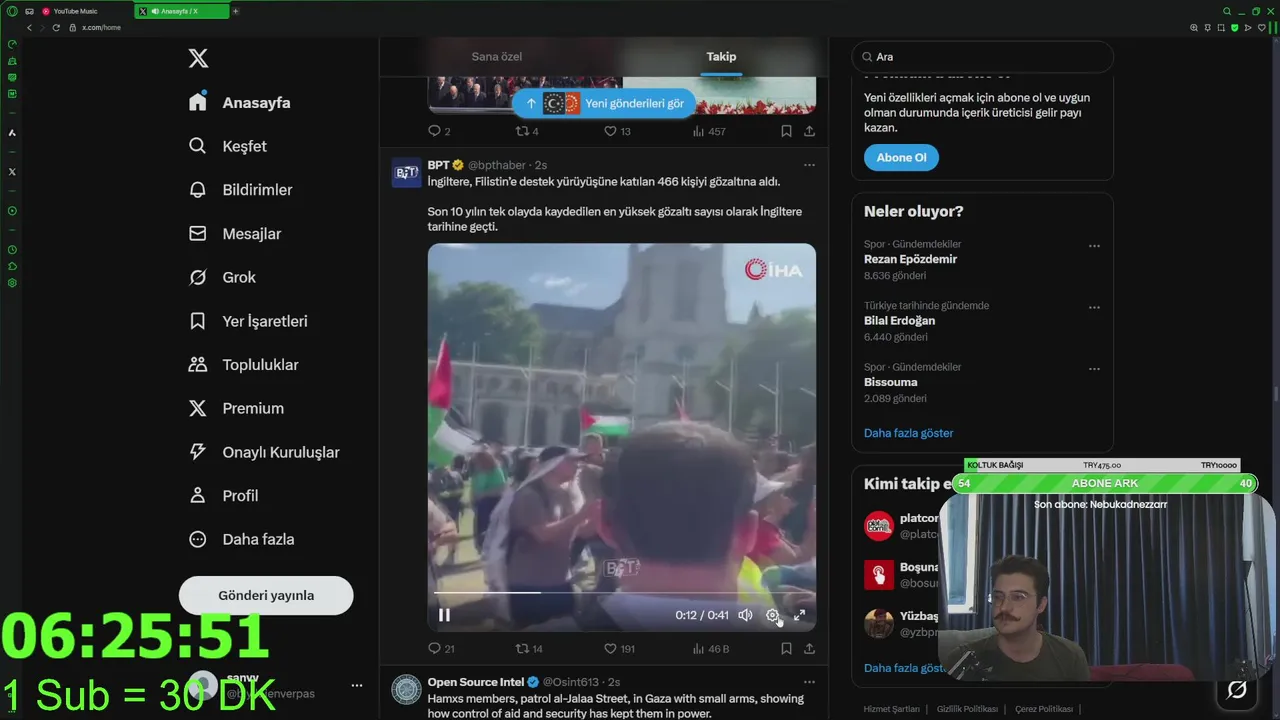
Task: View BPT post analytics 46 B
Action: click(x=711, y=649)
